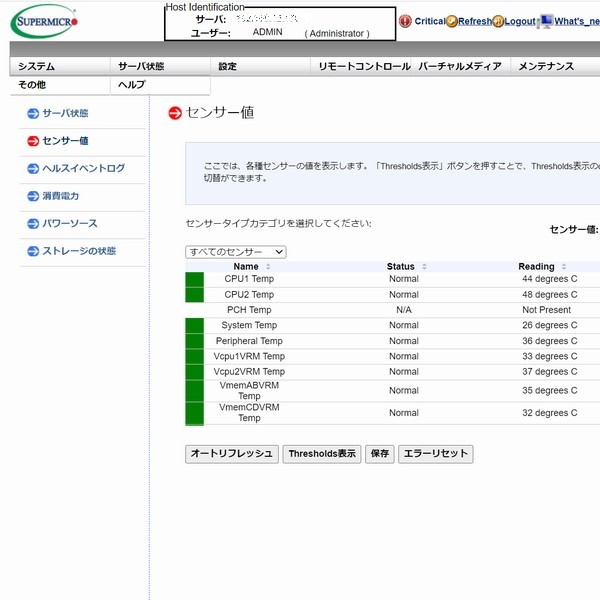Open ヘルスイベントログ from the sidebar
This screenshot has height=600, width=600.
[83, 169]
